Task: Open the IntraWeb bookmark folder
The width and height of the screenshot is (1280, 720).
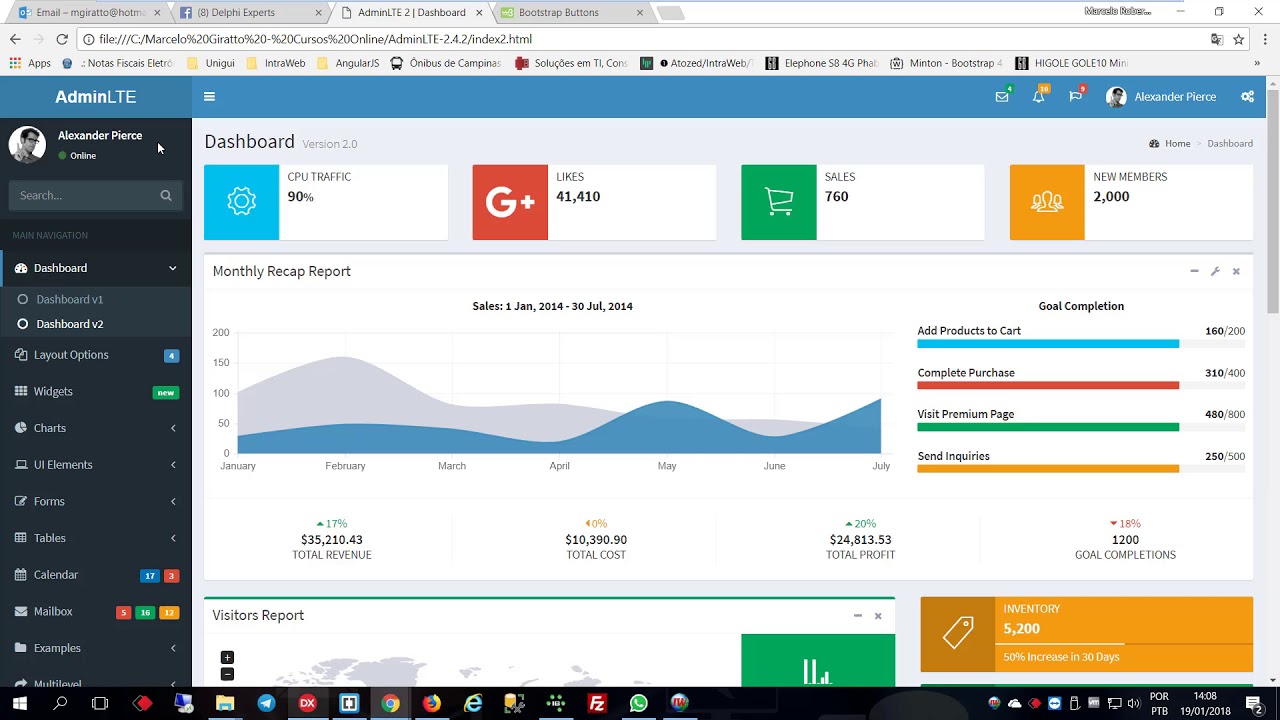Action: pyautogui.click(x=275, y=63)
